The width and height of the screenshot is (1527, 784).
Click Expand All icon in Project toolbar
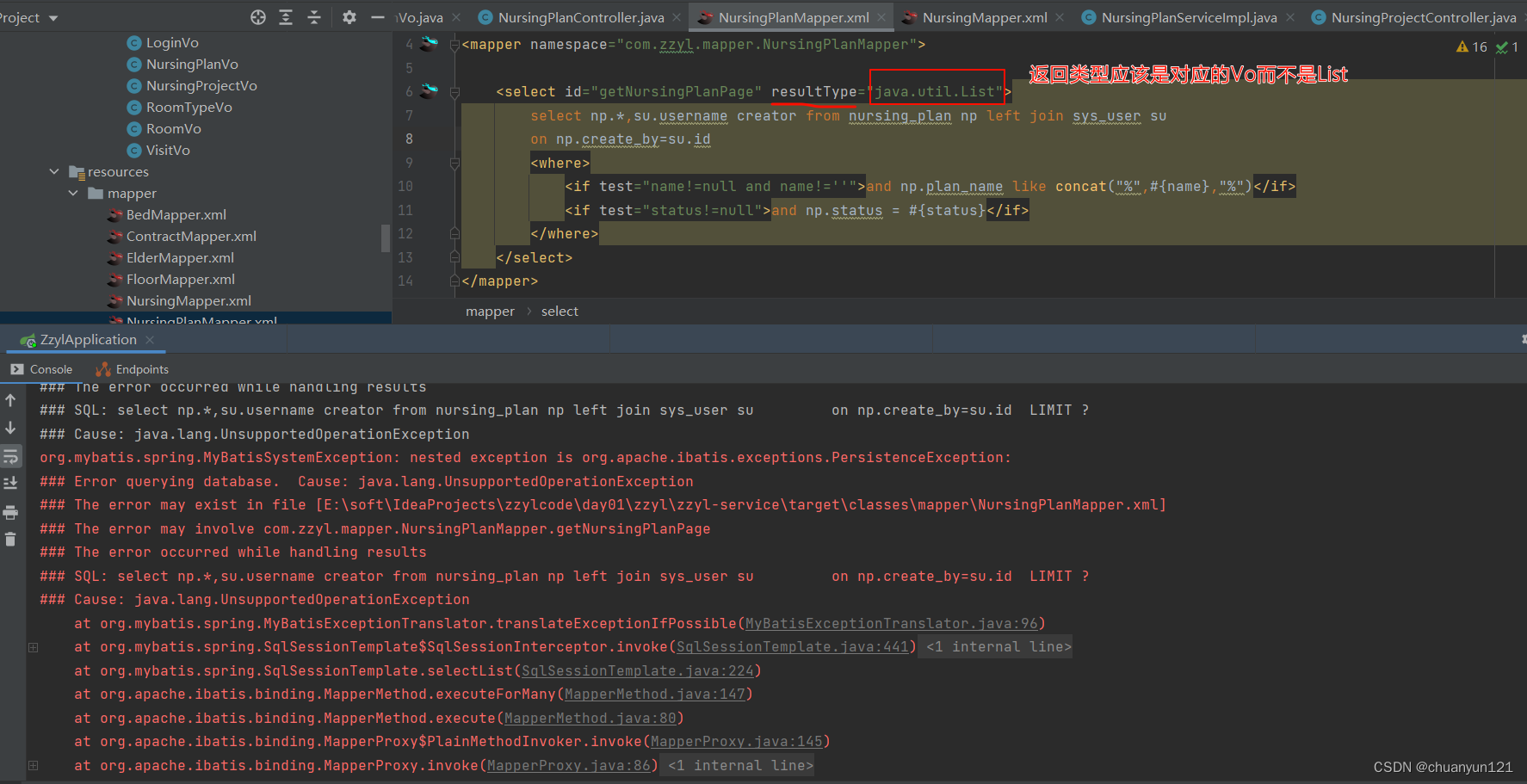pyautogui.click(x=286, y=17)
